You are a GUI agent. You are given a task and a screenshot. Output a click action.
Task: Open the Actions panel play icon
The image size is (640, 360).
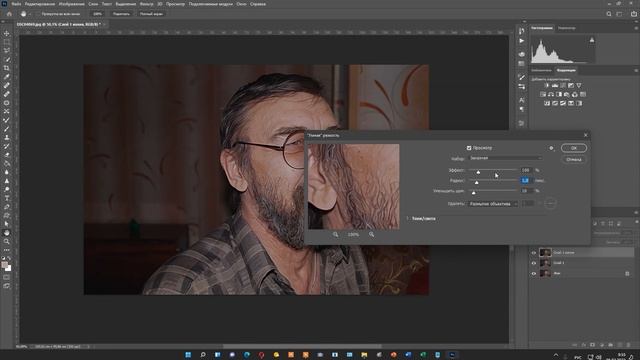point(522,41)
